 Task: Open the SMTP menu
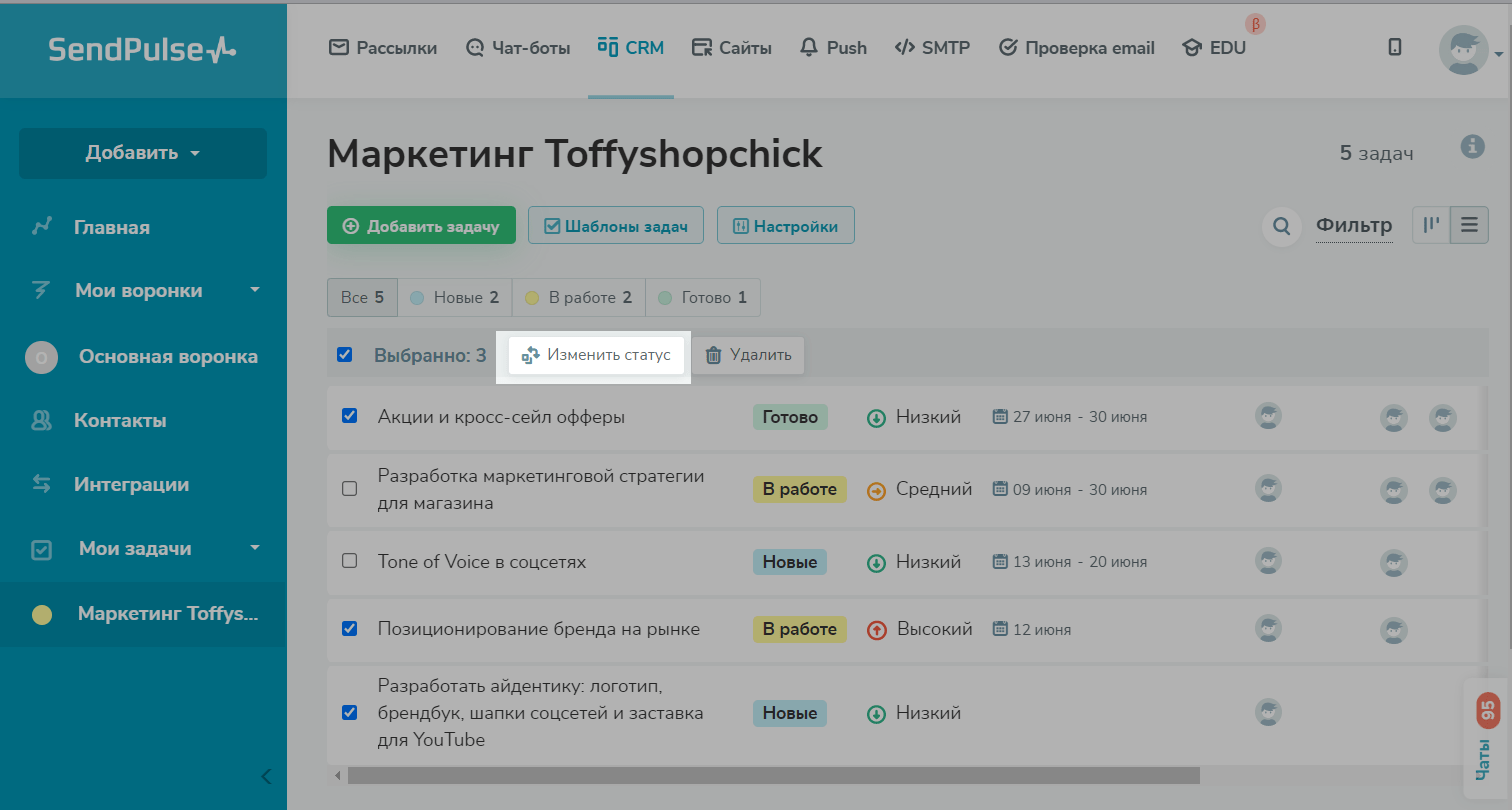pos(932,47)
